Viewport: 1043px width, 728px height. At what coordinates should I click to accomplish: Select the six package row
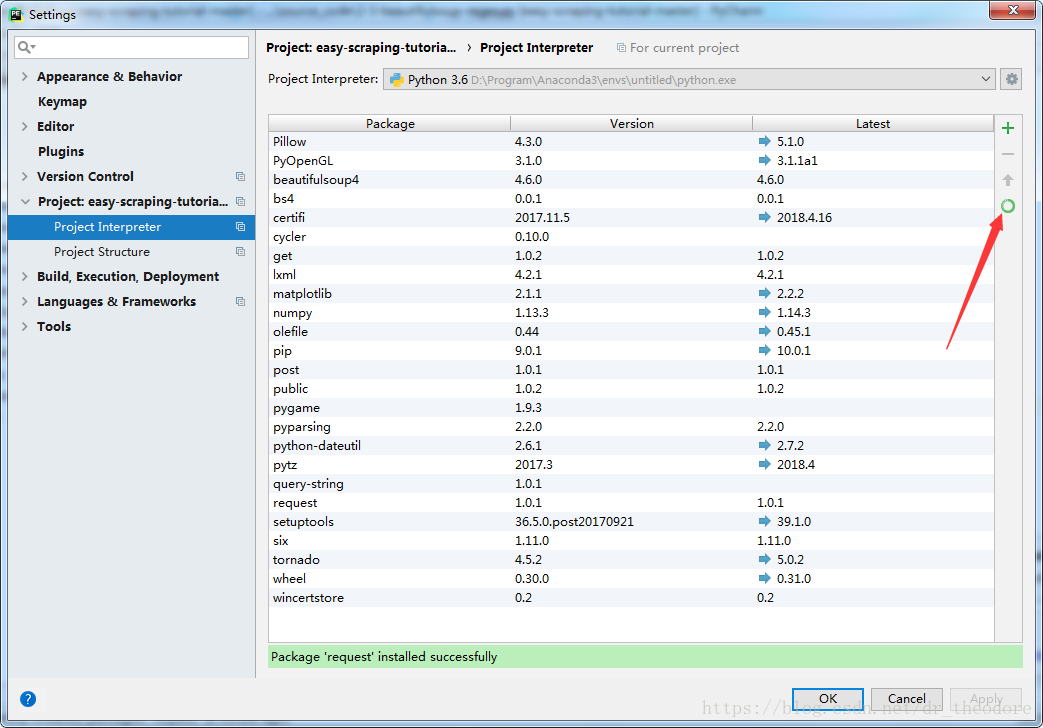(x=631, y=540)
